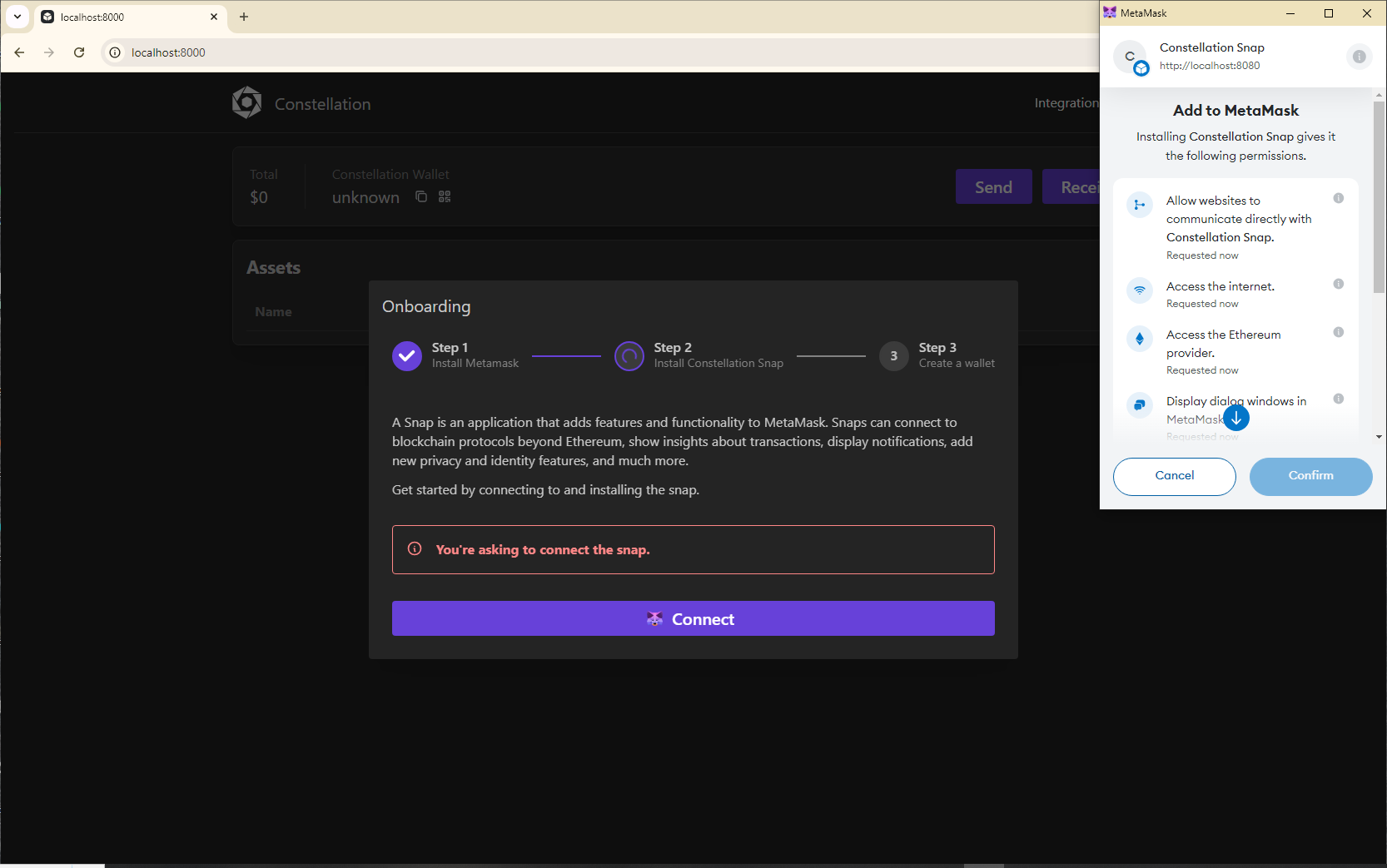Click the warning icon in alert box
Image resolution: width=1387 pixels, height=868 pixels.
pos(415,548)
